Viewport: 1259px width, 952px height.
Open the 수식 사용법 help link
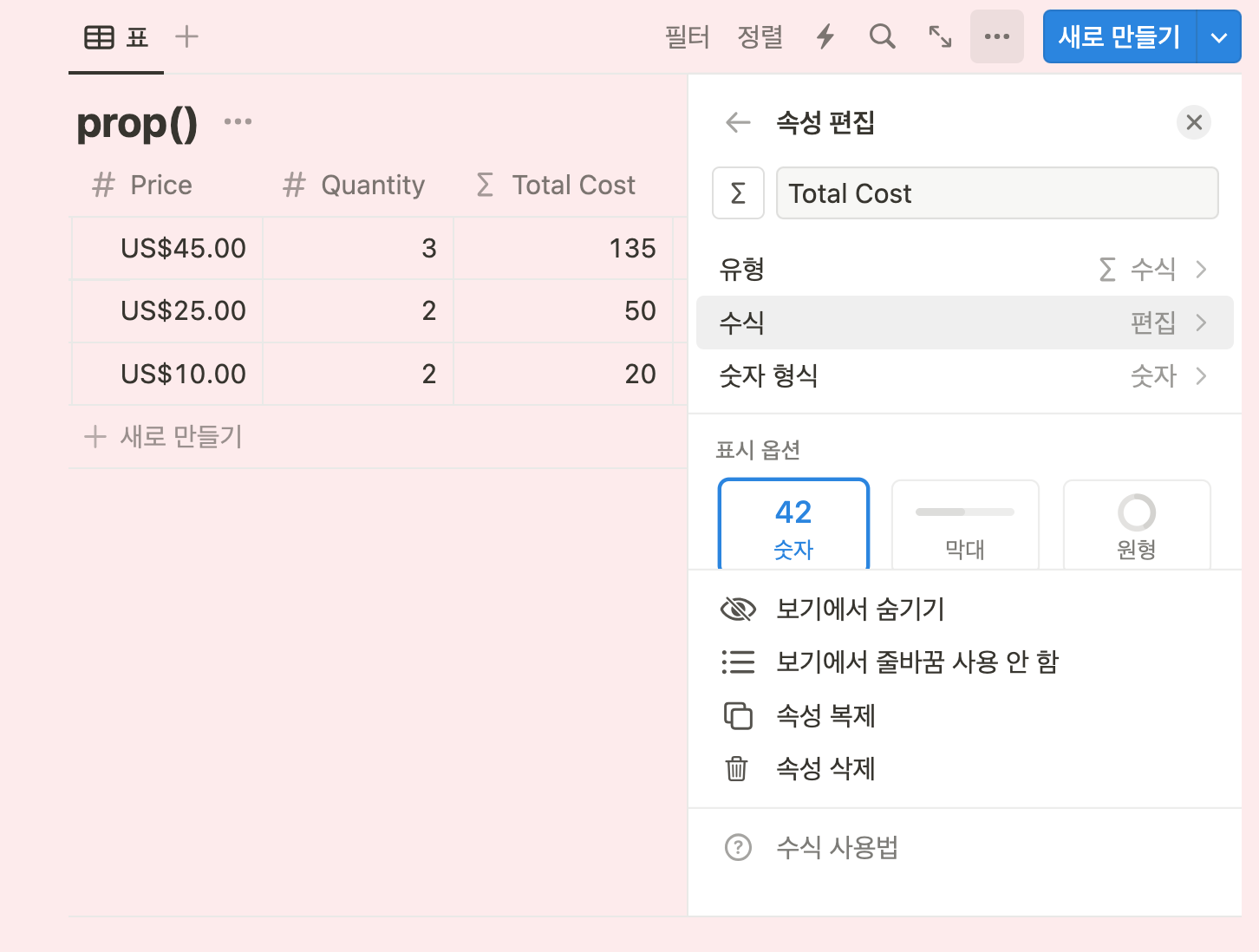point(965,847)
